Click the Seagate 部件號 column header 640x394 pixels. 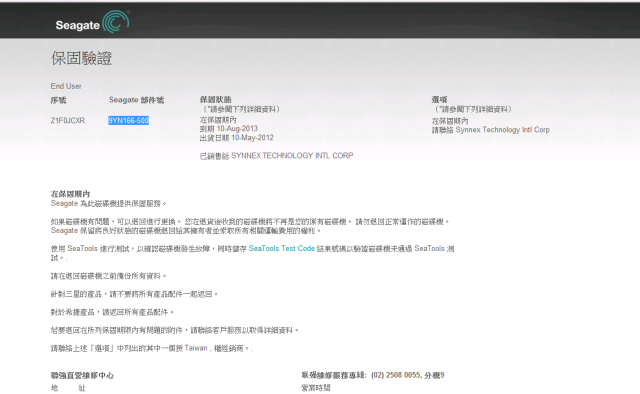click(x=136, y=100)
